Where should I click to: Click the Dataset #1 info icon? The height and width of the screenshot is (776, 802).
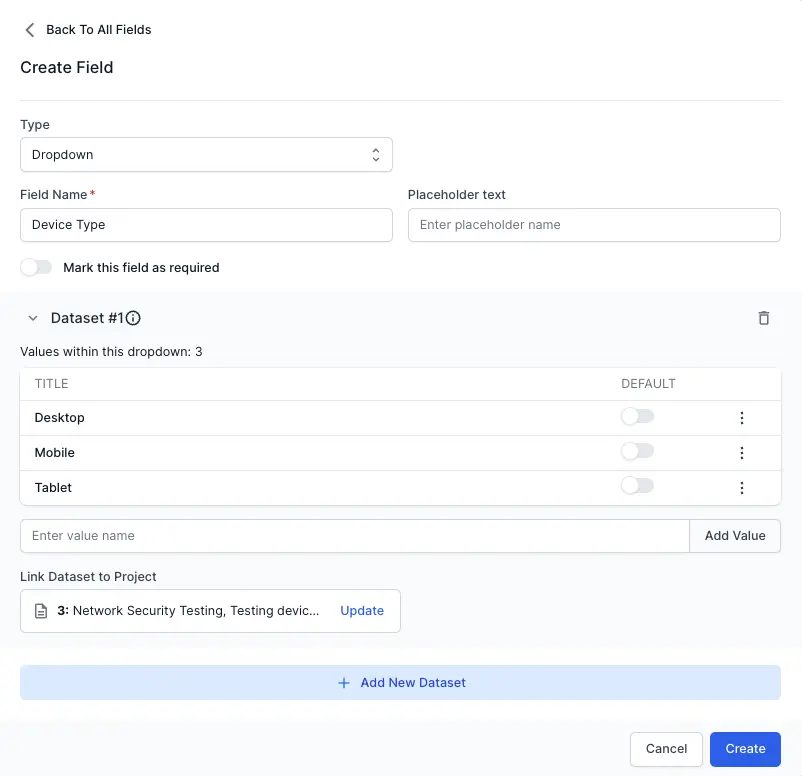(133, 318)
